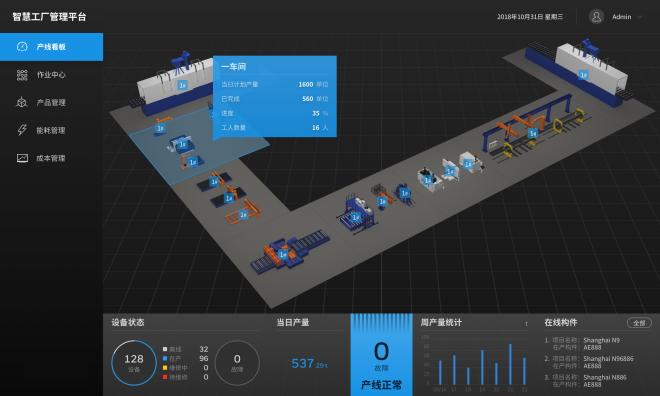Viewport: 660px width, 396px height.
Task: Select marker on the top-left white warehouse building
Action: pos(182,85)
